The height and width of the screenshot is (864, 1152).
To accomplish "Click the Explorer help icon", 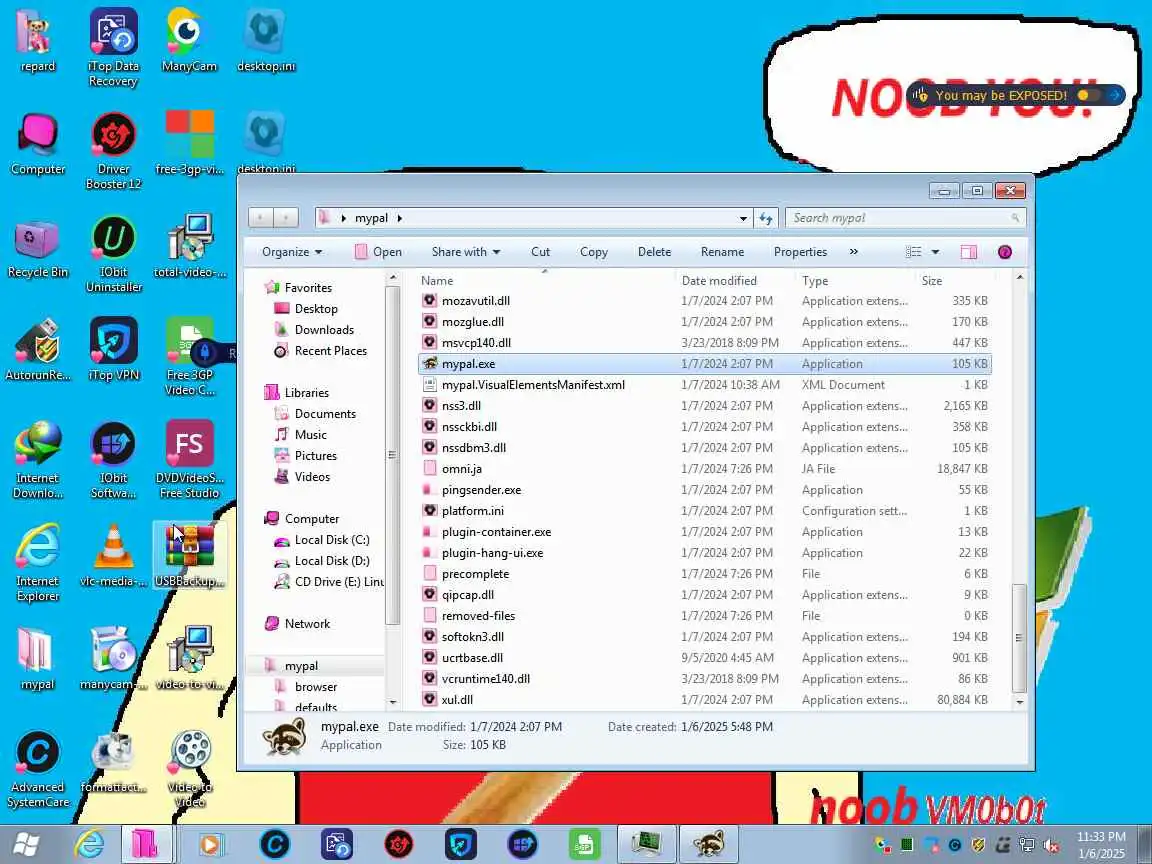I will [1004, 252].
